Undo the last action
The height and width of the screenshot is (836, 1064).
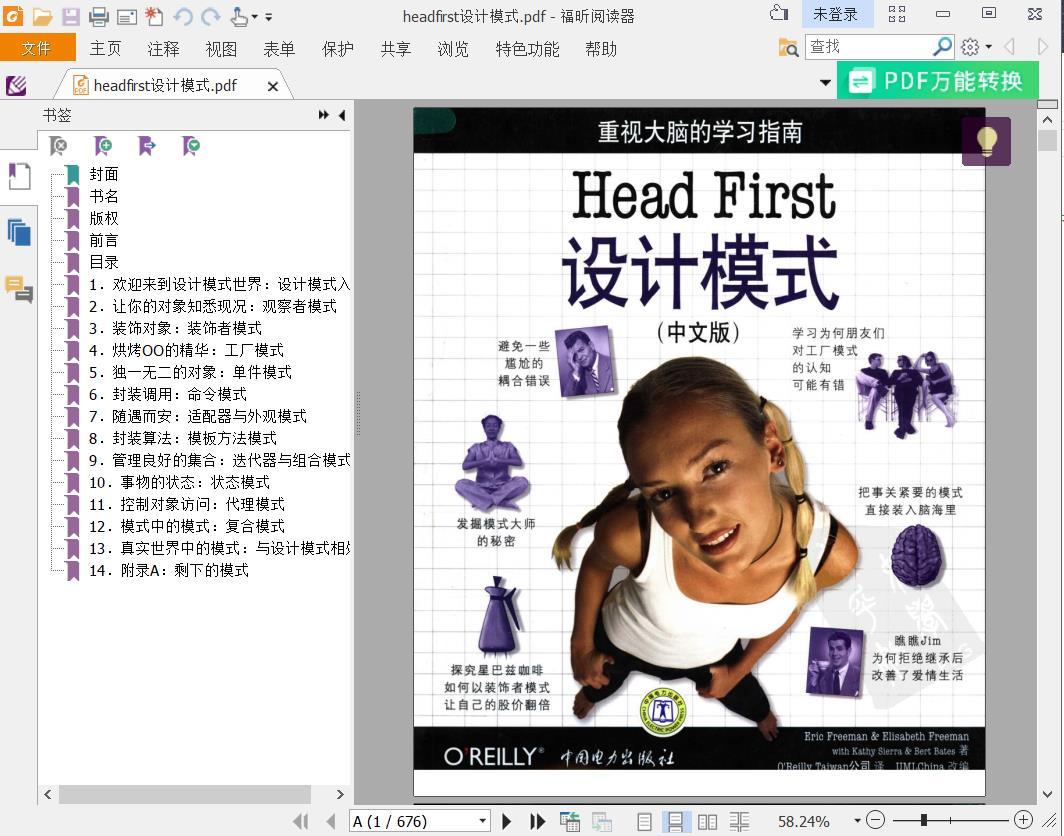tap(183, 16)
